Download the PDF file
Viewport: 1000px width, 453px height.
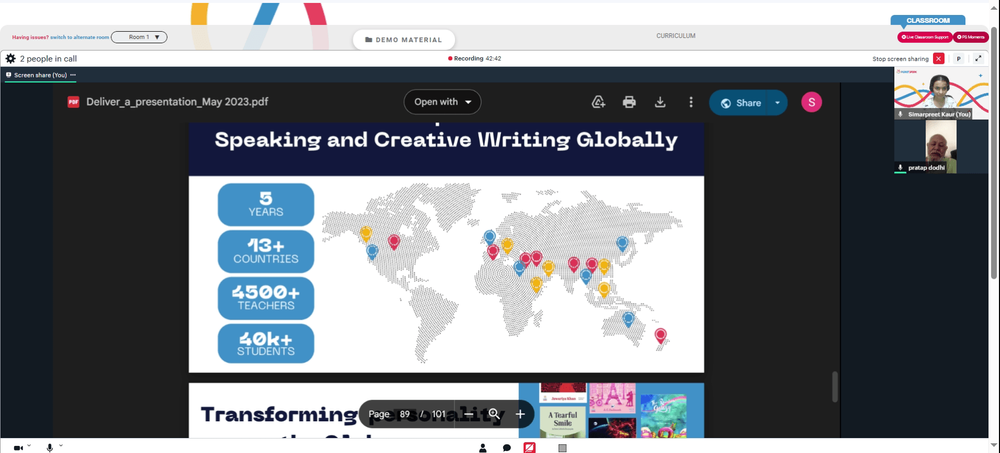[x=660, y=102]
